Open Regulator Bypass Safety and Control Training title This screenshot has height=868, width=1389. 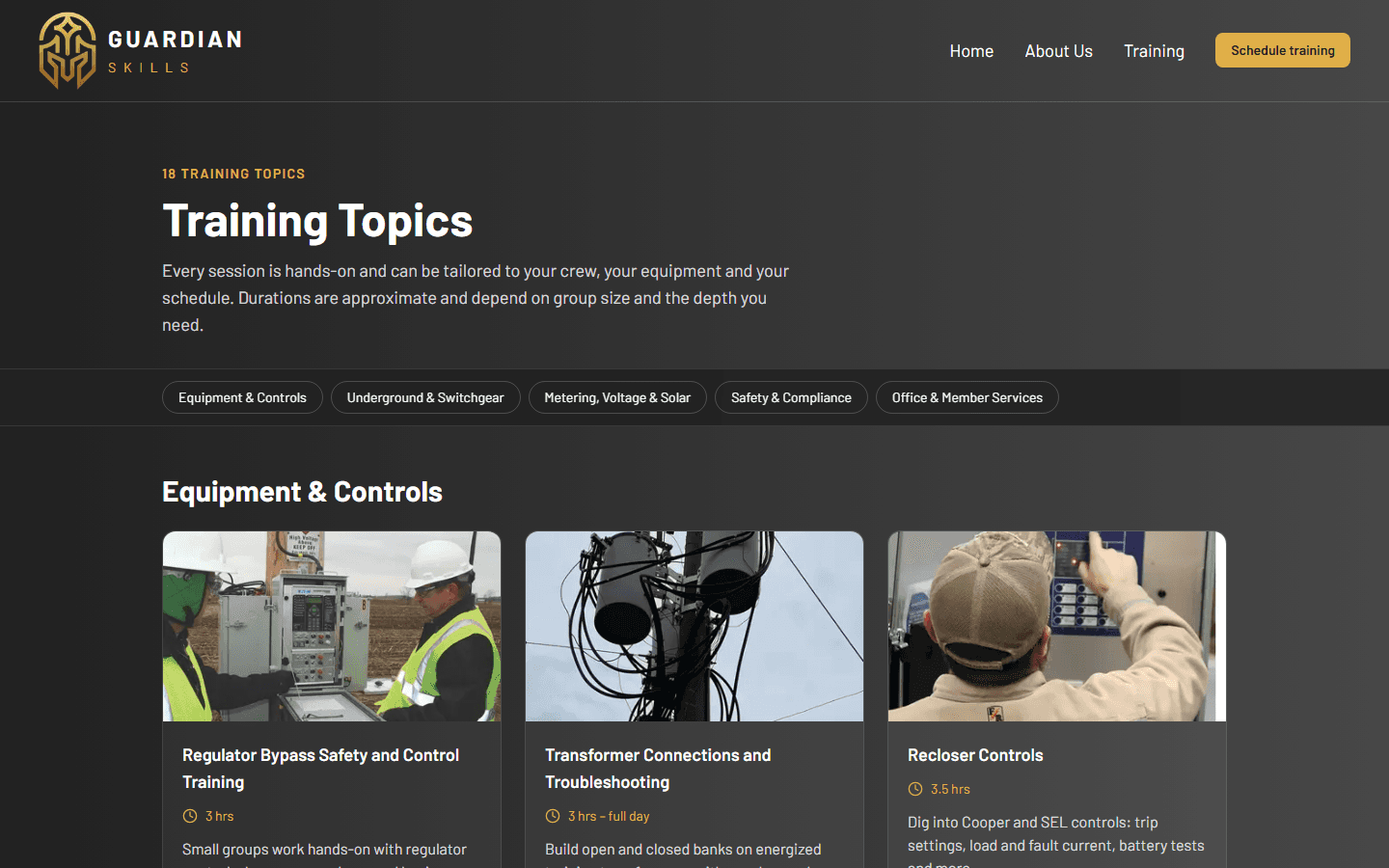click(x=321, y=769)
